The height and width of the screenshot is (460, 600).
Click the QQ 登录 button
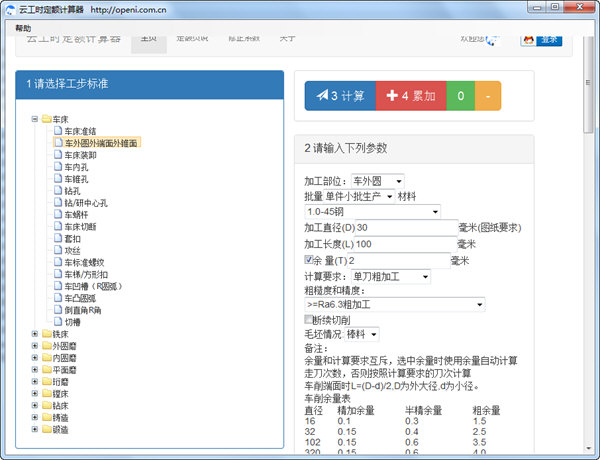541,40
